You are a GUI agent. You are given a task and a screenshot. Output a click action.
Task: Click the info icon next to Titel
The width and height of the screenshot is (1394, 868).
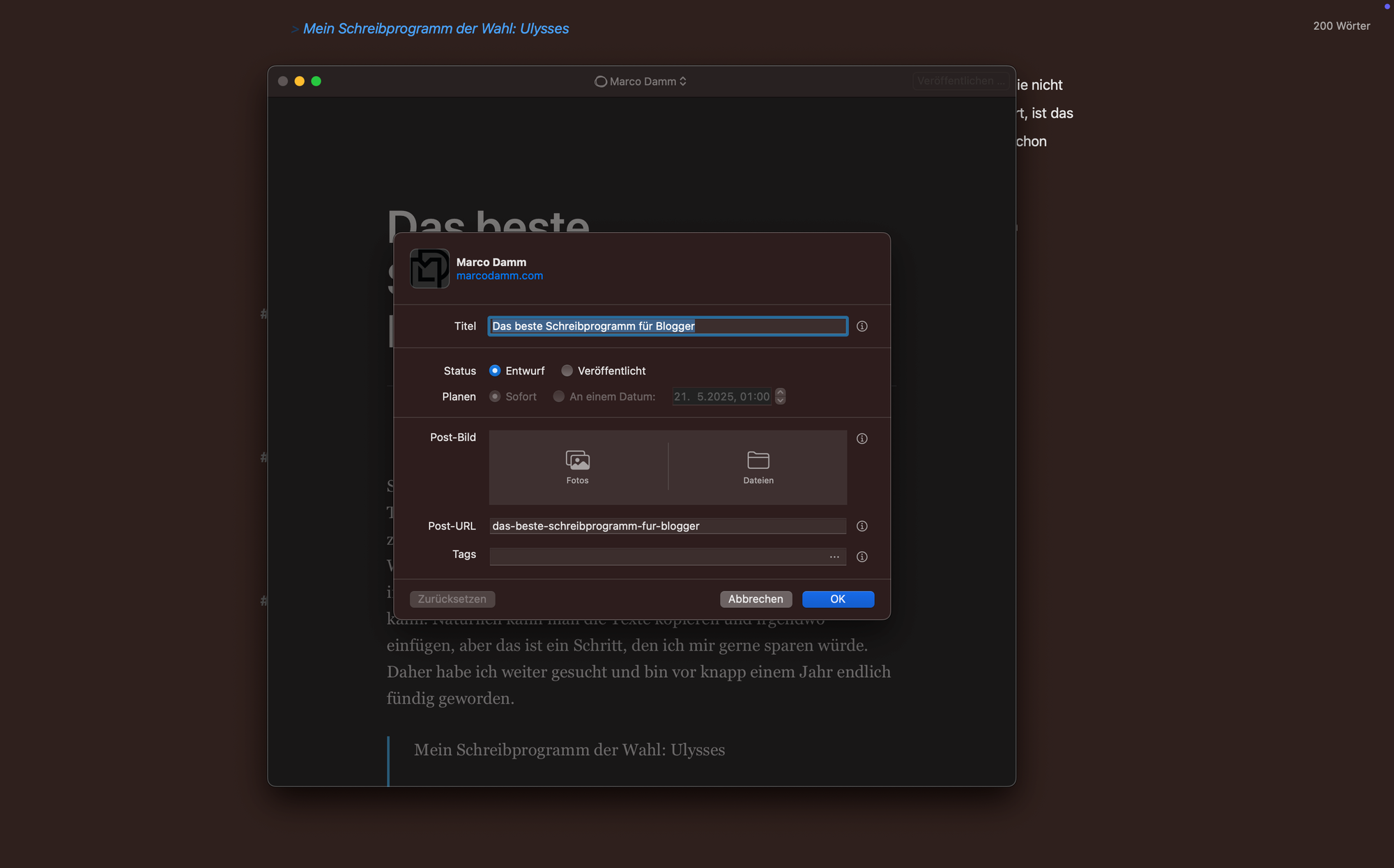(862, 327)
